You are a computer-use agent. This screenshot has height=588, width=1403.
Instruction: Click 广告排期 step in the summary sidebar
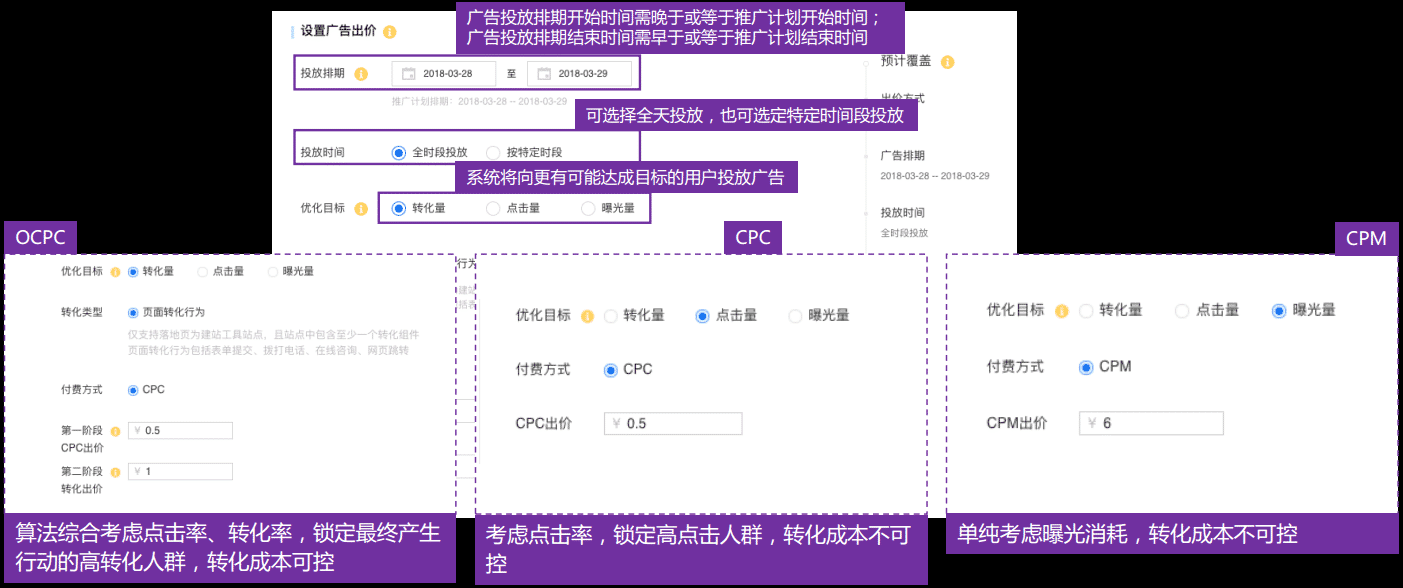(903, 156)
